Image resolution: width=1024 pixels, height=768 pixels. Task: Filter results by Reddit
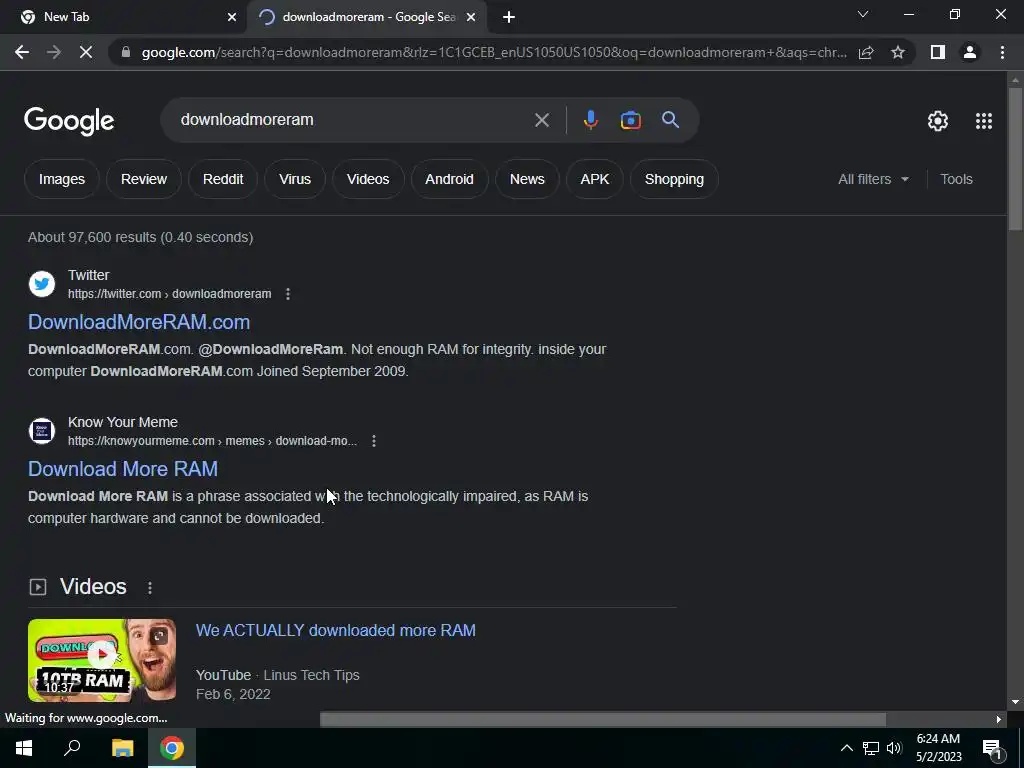223,179
